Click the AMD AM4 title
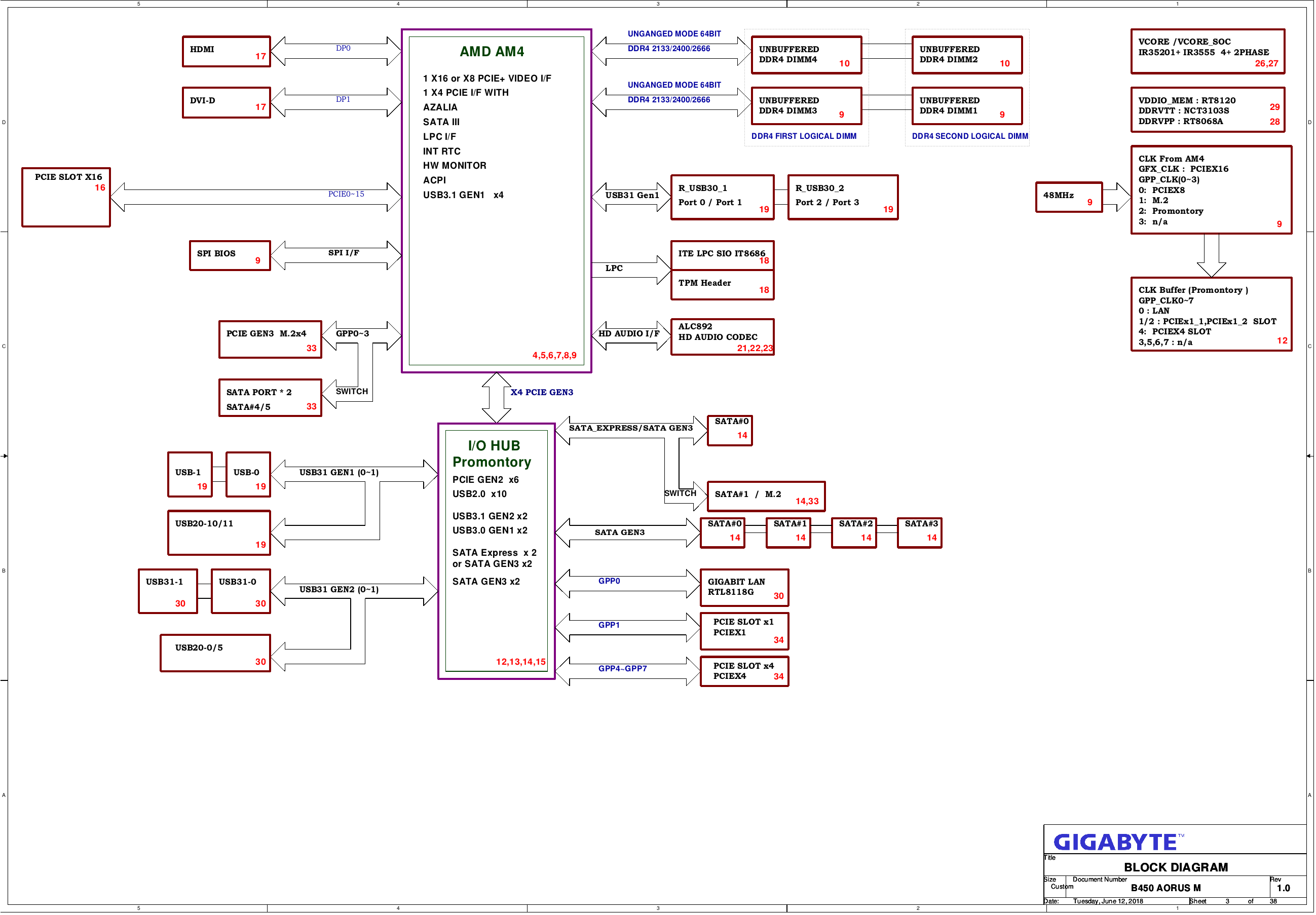 coord(492,52)
